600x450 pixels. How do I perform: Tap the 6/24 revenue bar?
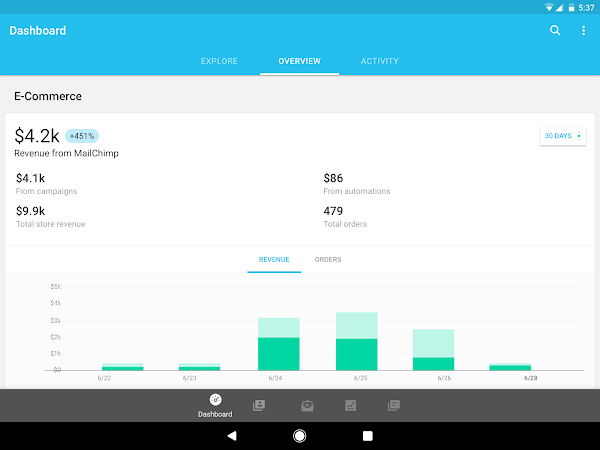pos(279,344)
